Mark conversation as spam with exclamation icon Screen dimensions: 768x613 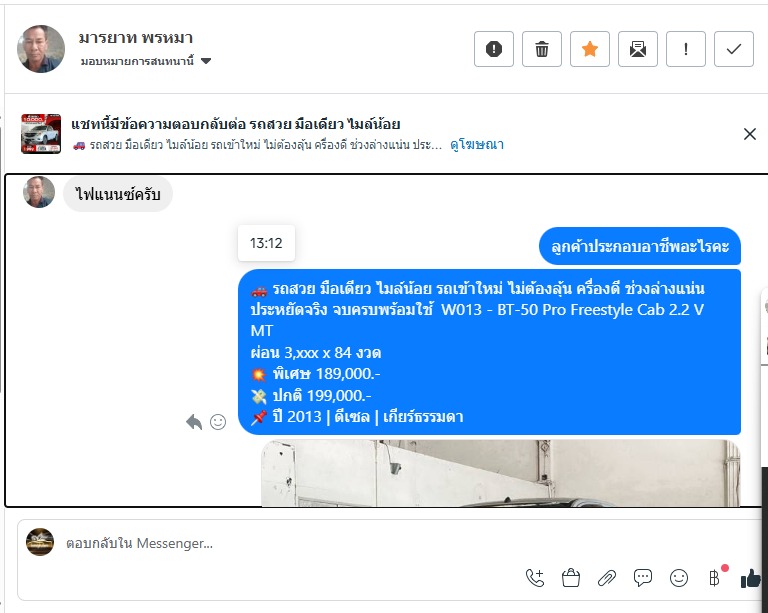(494, 49)
